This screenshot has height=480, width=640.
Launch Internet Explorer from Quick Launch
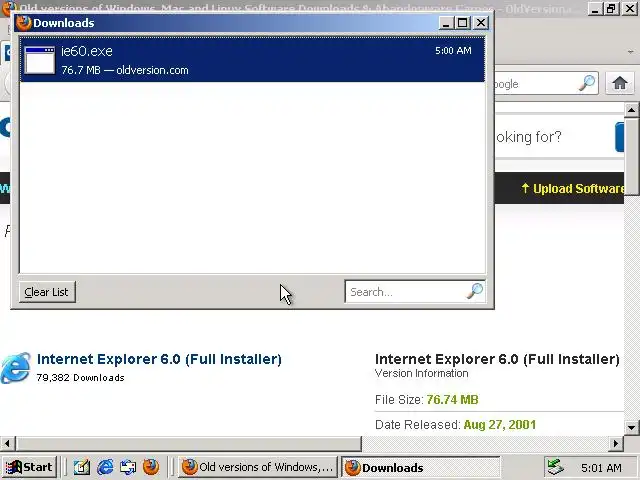tap(105, 467)
